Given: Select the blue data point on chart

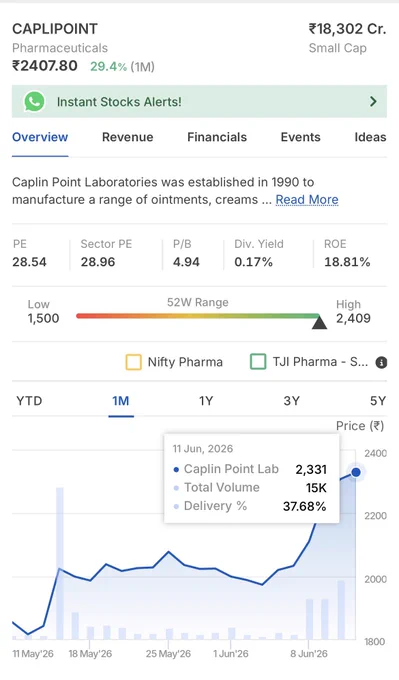Looking at the screenshot, I should click(356, 472).
